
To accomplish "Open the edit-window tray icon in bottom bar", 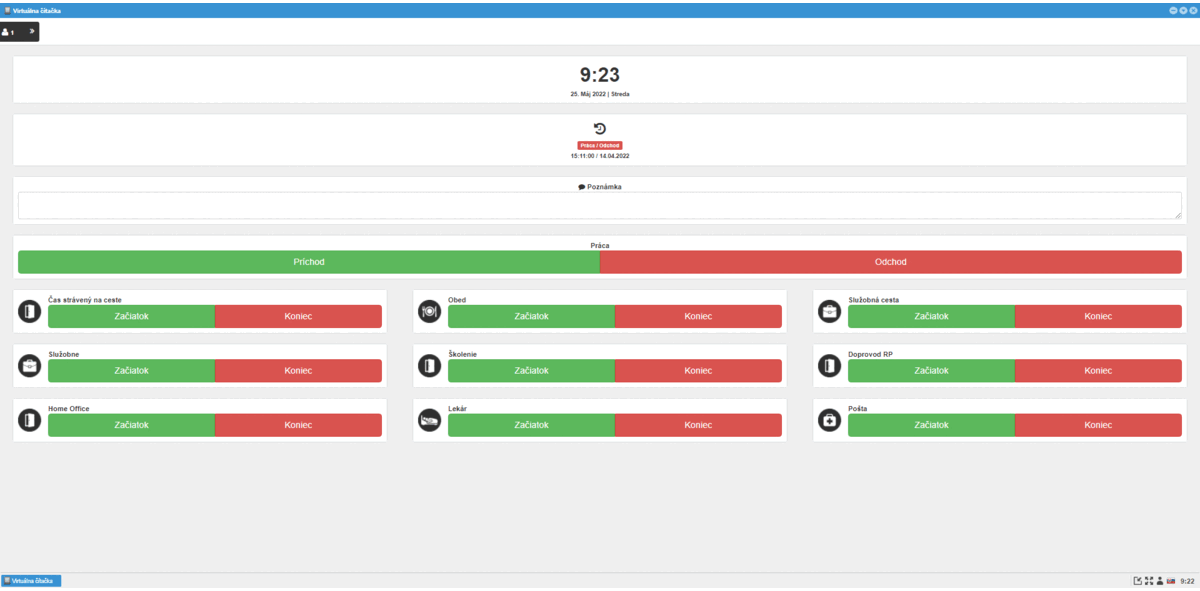I will click(1137, 580).
